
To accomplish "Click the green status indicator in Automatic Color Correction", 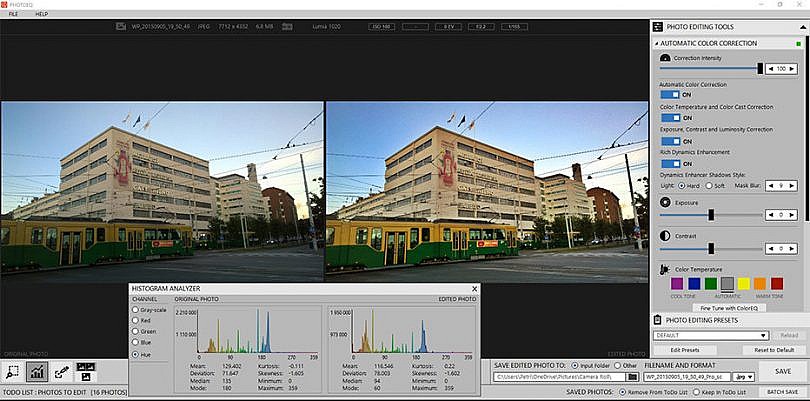I will point(799,44).
